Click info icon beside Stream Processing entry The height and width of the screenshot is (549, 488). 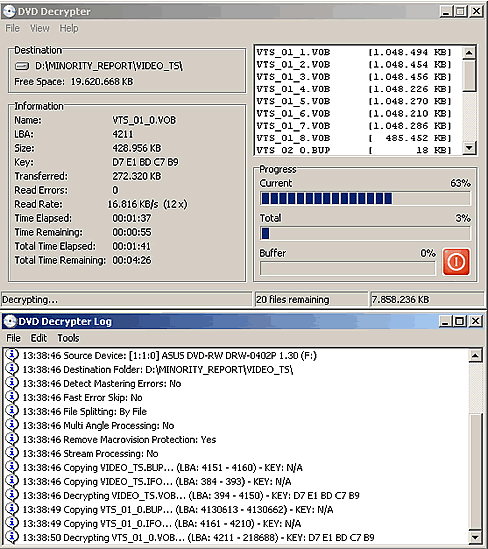pos(12,453)
